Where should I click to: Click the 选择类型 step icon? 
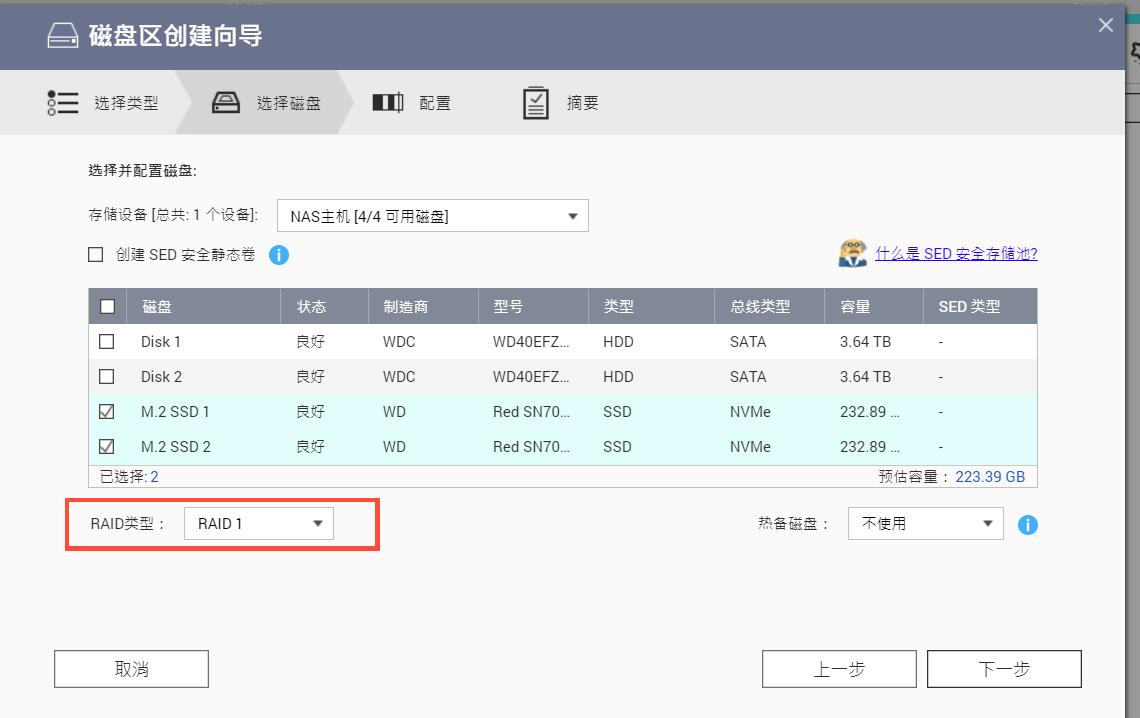tap(62, 101)
